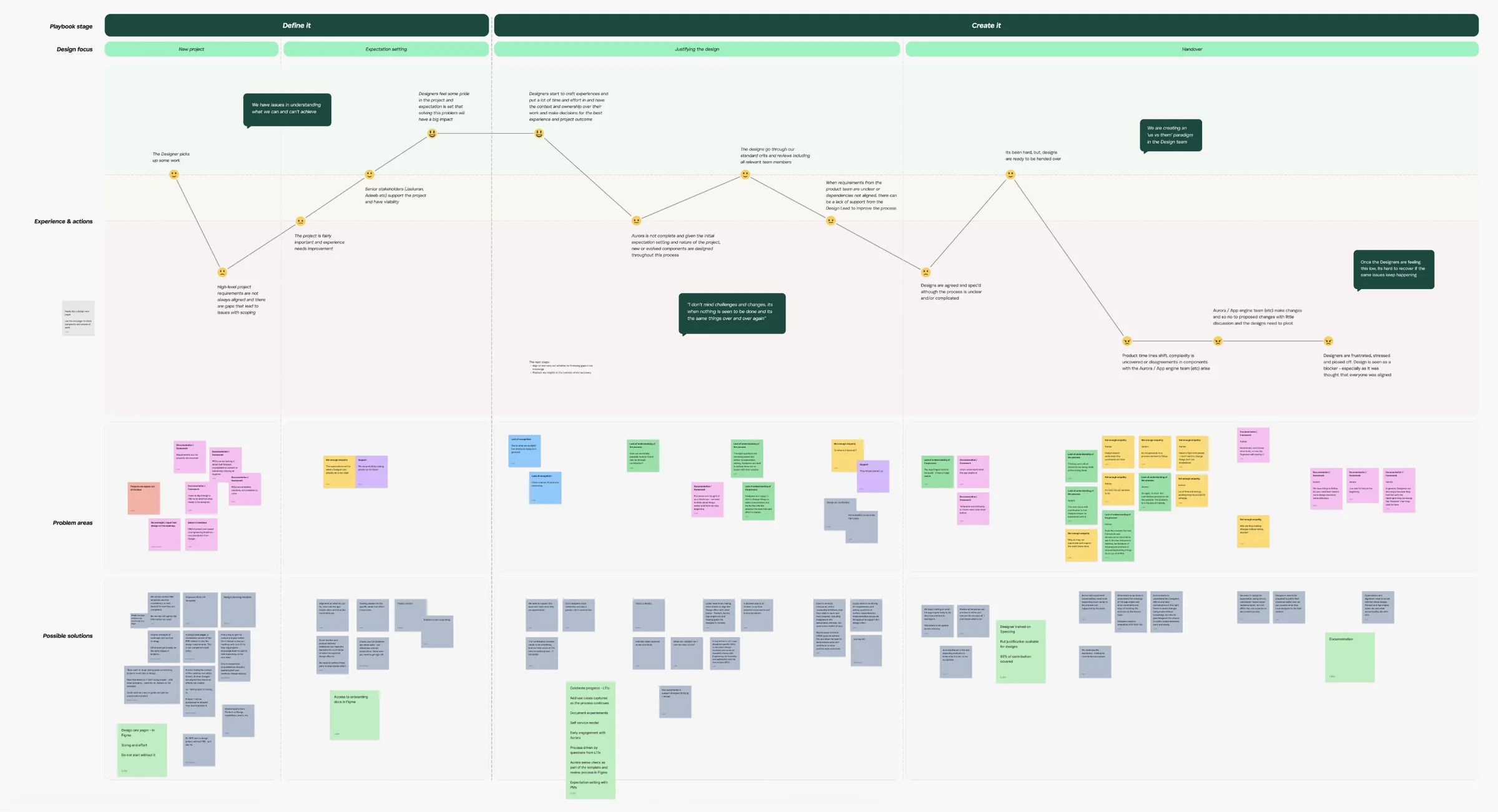Select the 'Define it' playbook stage banner
The height and width of the screenshot is (812, 1498).
296,26
